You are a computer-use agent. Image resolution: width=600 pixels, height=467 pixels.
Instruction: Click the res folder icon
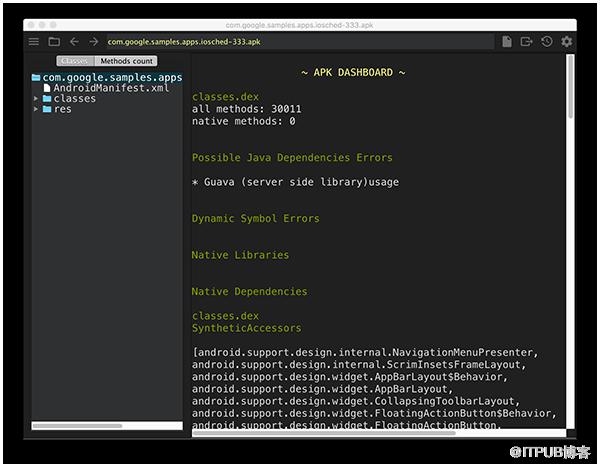(x=47, y=109)
